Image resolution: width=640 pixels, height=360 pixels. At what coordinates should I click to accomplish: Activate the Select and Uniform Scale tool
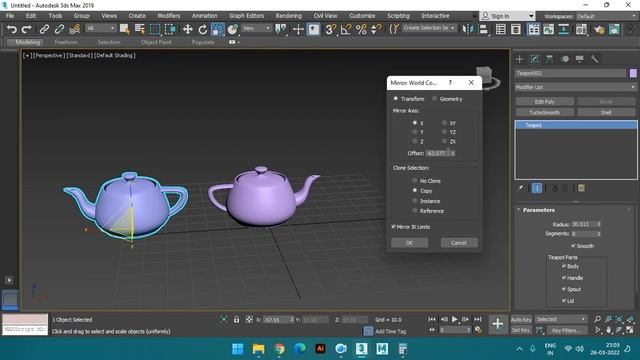tap(218, 29)
